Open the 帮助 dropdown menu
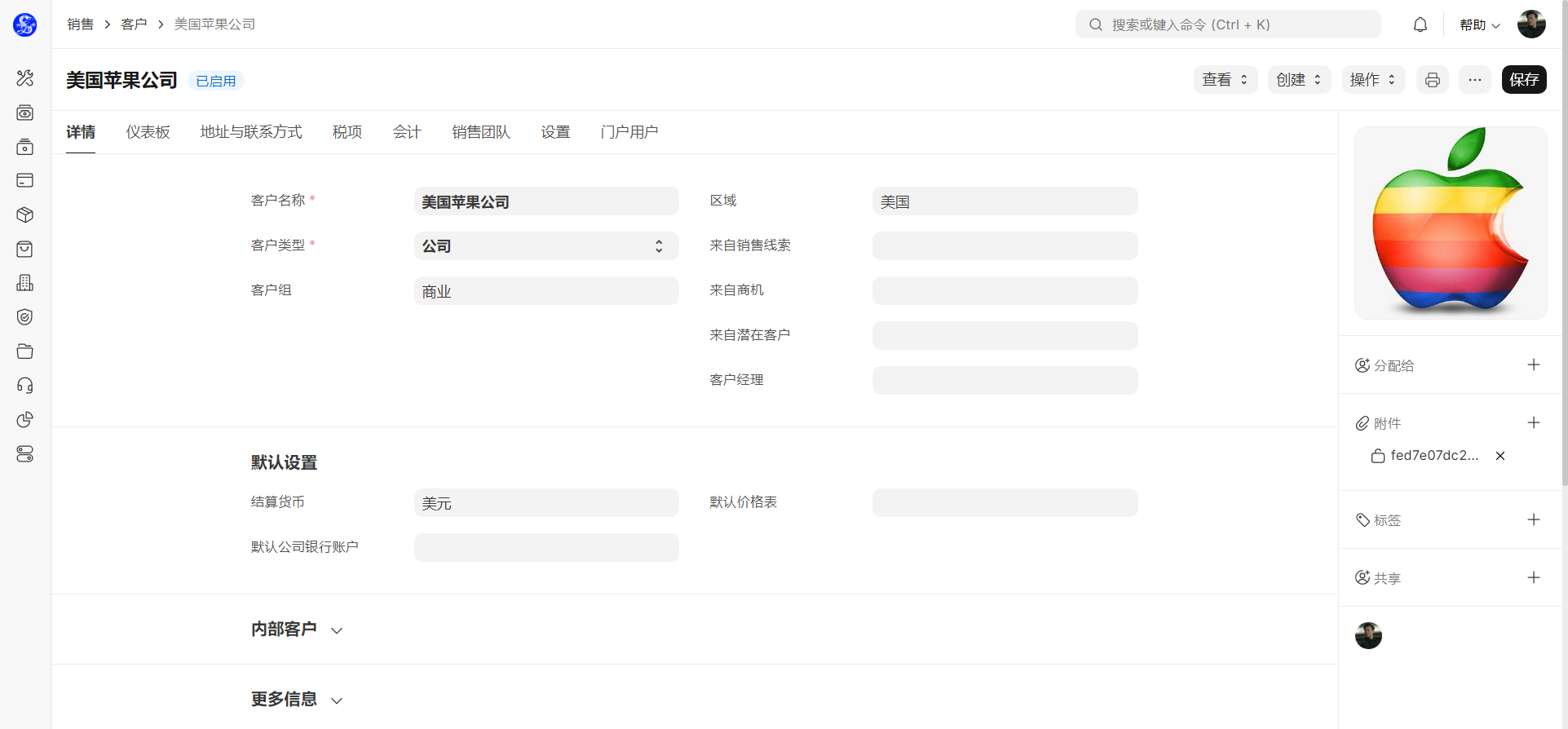Viewport: 1568px width, 729px height. pyautogui.click(x=1480, y=24)
